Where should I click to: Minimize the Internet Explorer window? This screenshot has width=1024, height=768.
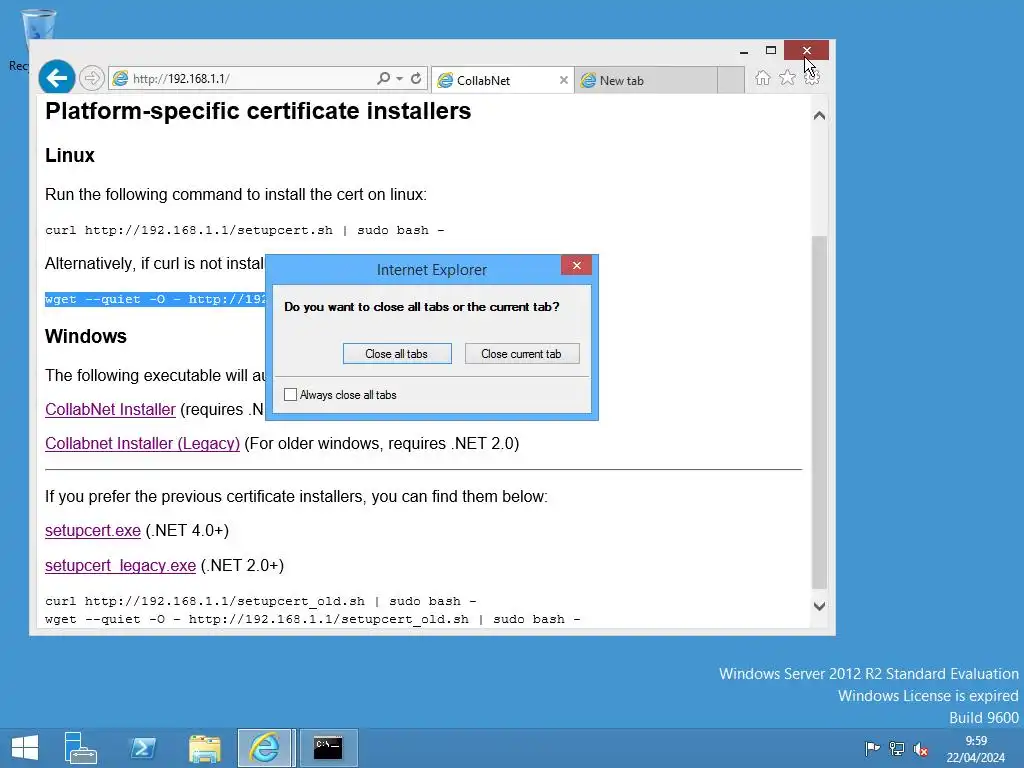[744, 51]
